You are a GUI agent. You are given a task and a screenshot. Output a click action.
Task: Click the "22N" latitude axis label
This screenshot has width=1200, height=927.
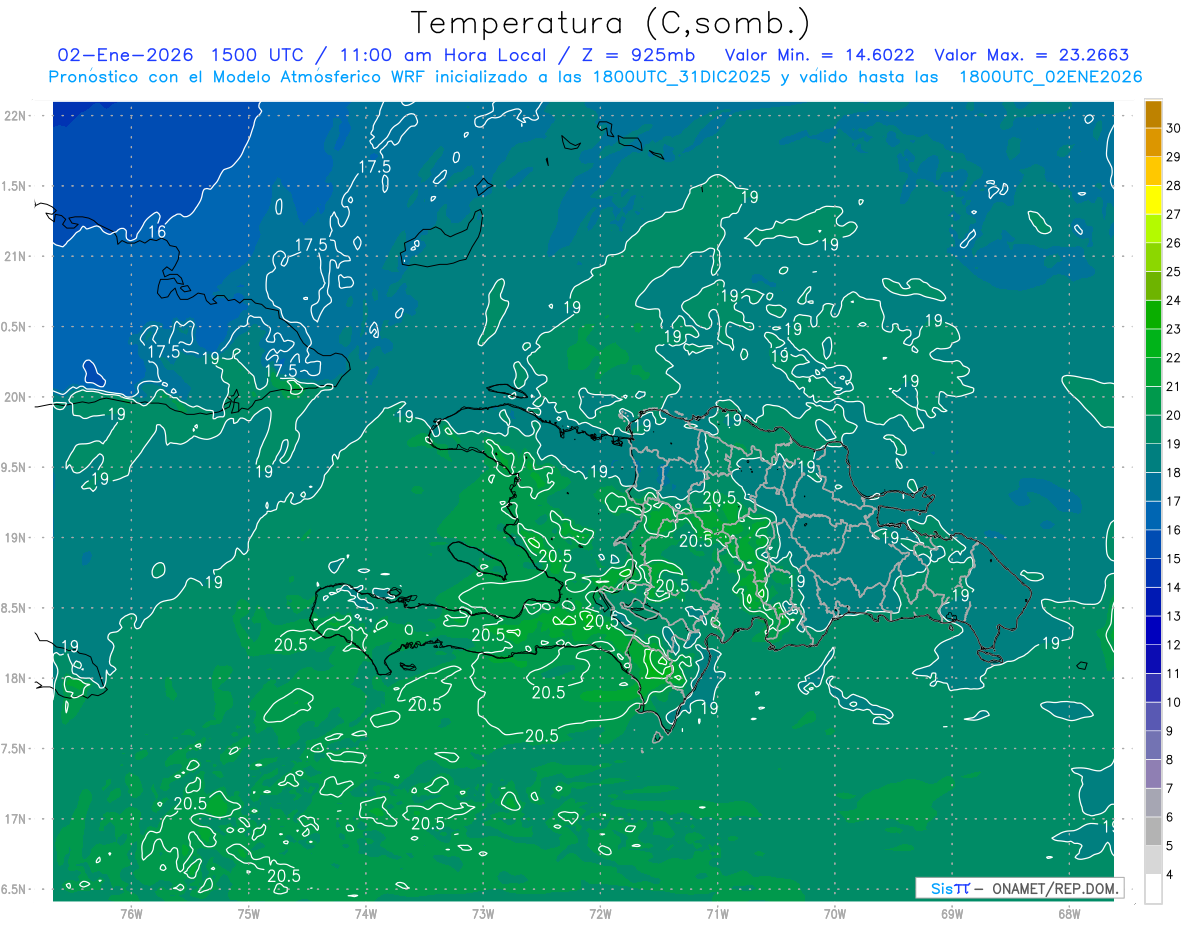pos(15,115)
